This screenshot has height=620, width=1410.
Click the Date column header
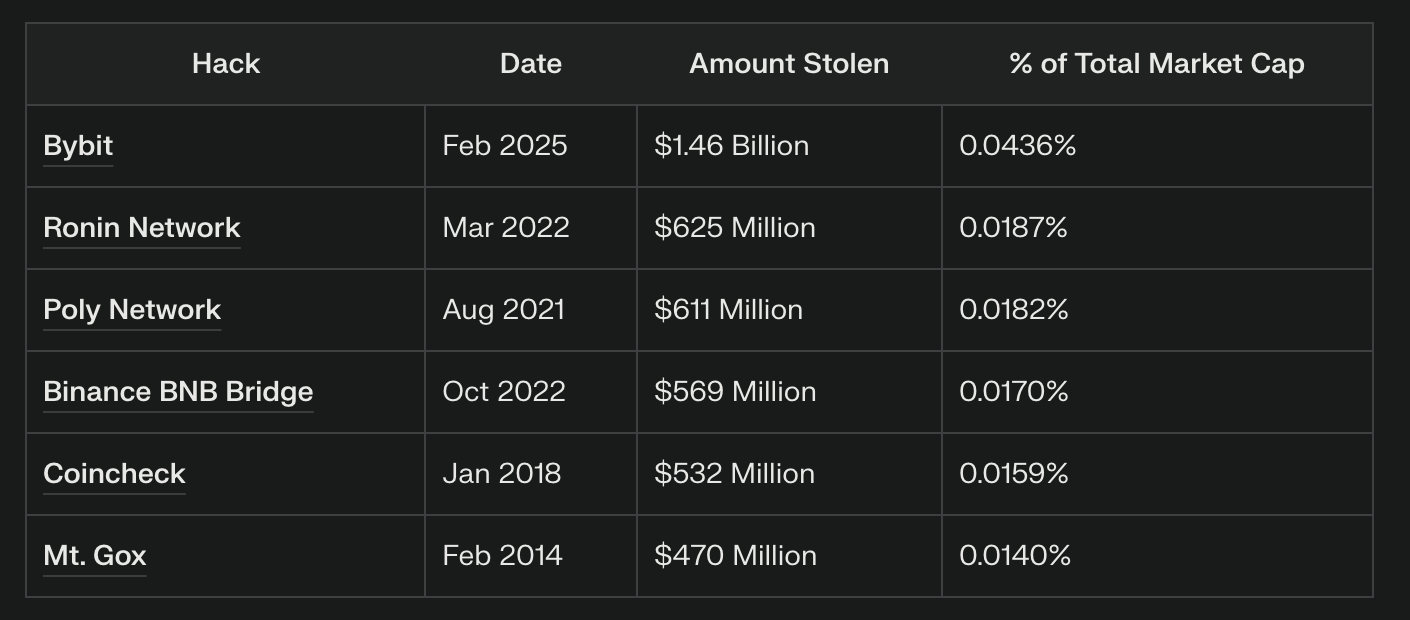530,64
